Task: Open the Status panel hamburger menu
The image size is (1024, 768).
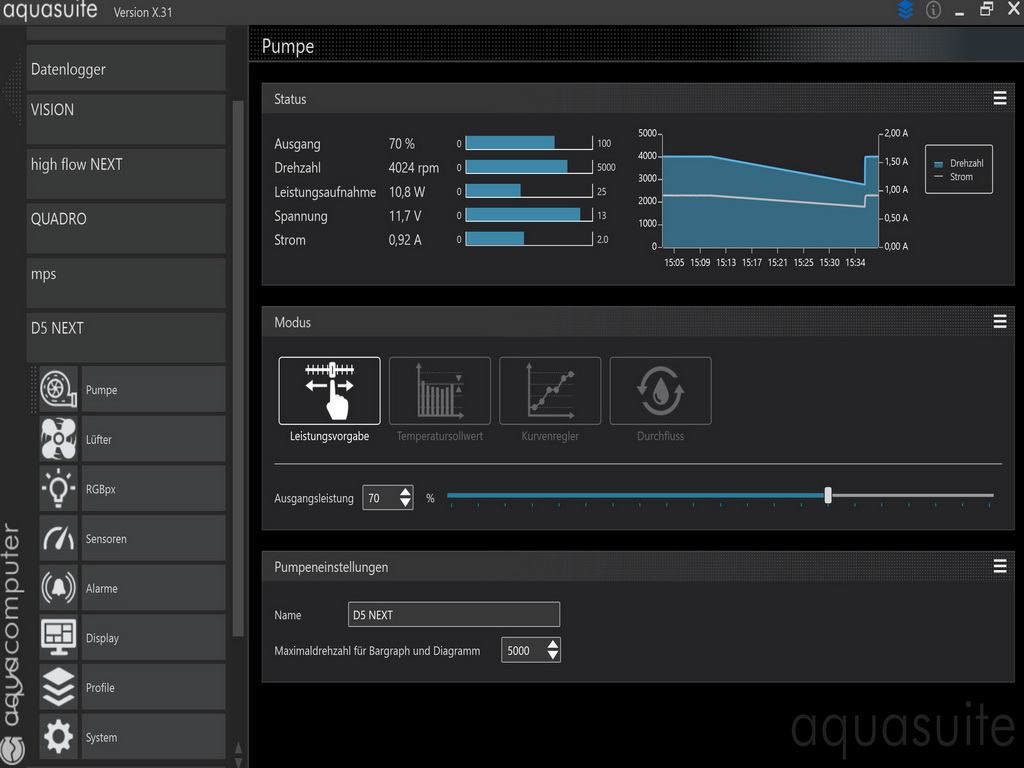Action: pyautogui.click(x=1000, y=98)
